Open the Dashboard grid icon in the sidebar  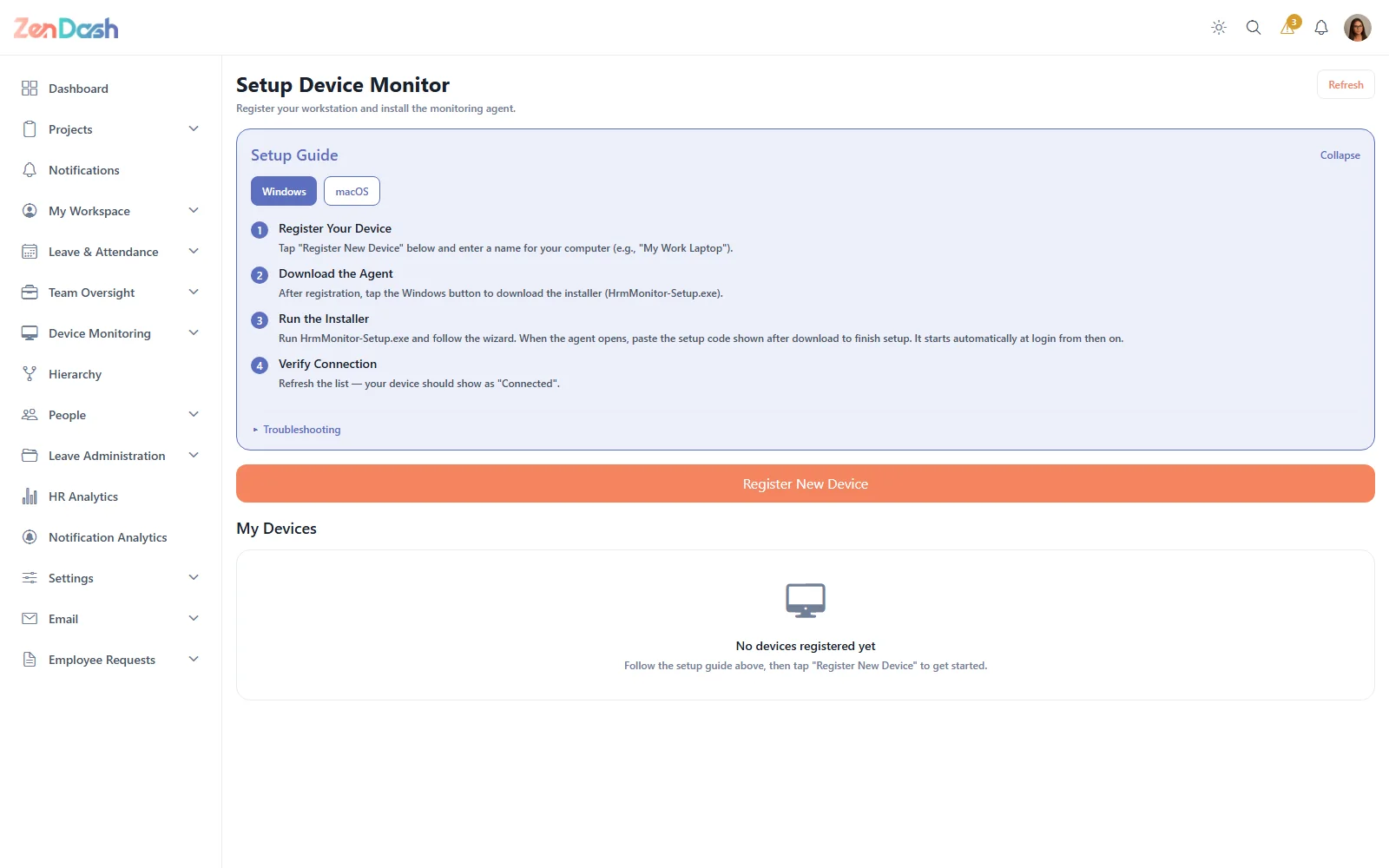coord(30,89)
